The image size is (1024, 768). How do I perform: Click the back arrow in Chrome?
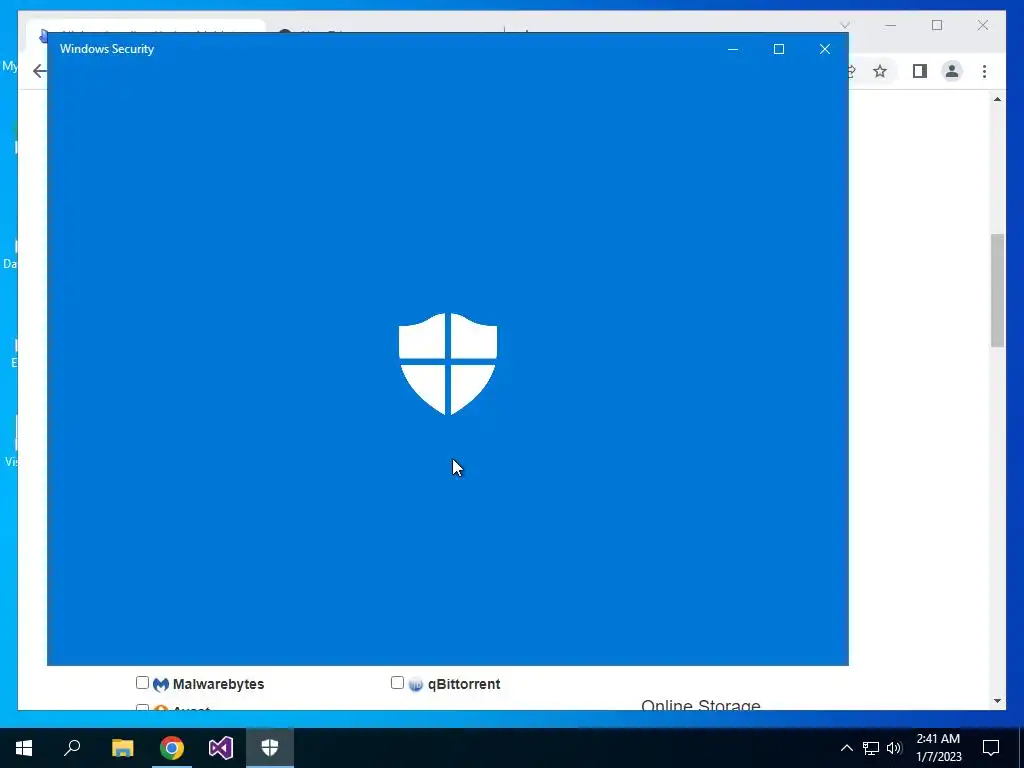[x=40, y=71]
